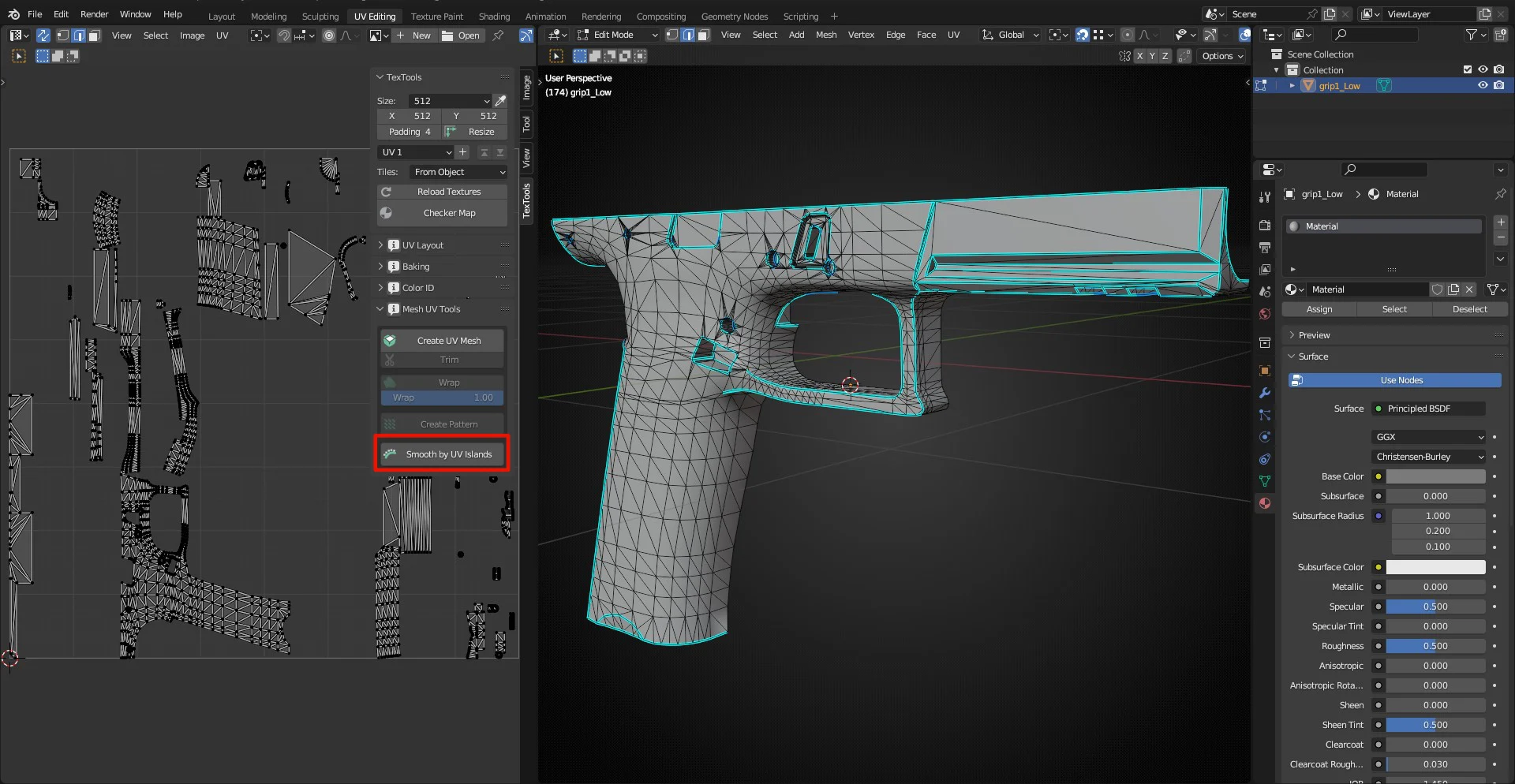Click the pin icon in UV editor header
1515x784 pixels.
coord(498,35)
